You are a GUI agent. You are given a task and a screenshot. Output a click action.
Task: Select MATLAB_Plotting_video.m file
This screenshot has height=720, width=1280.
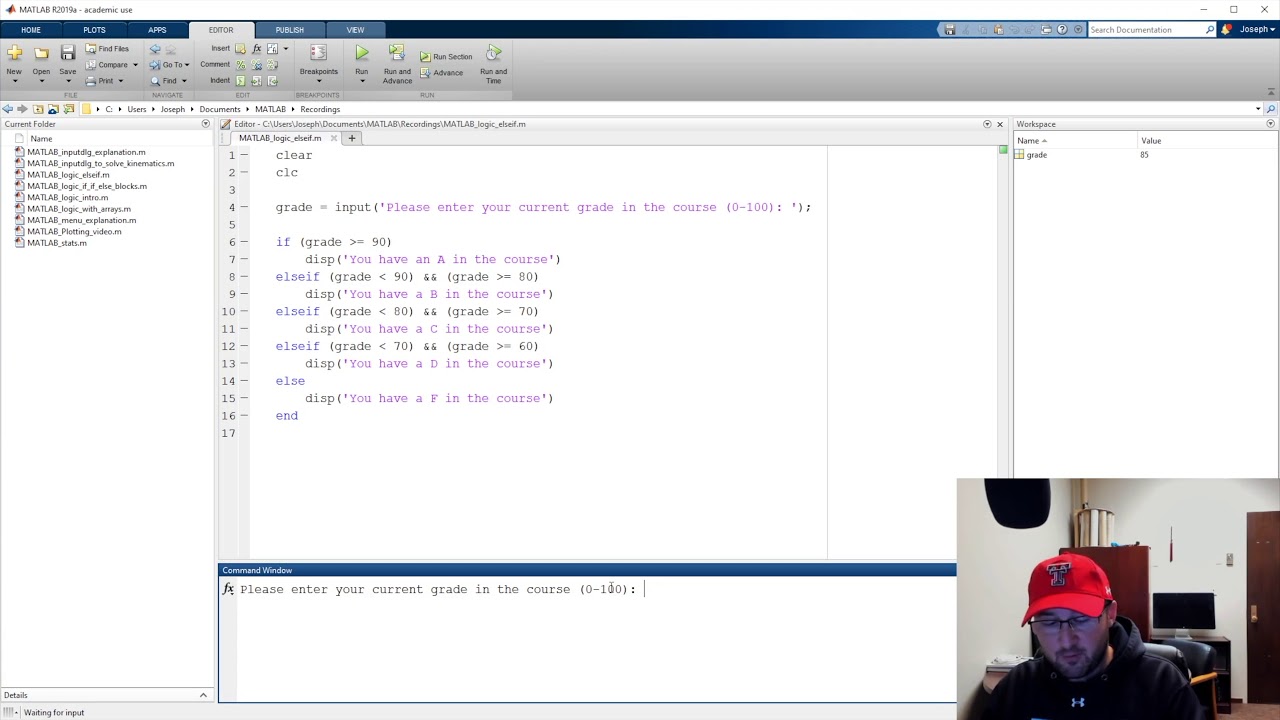[x=74, y=232]
